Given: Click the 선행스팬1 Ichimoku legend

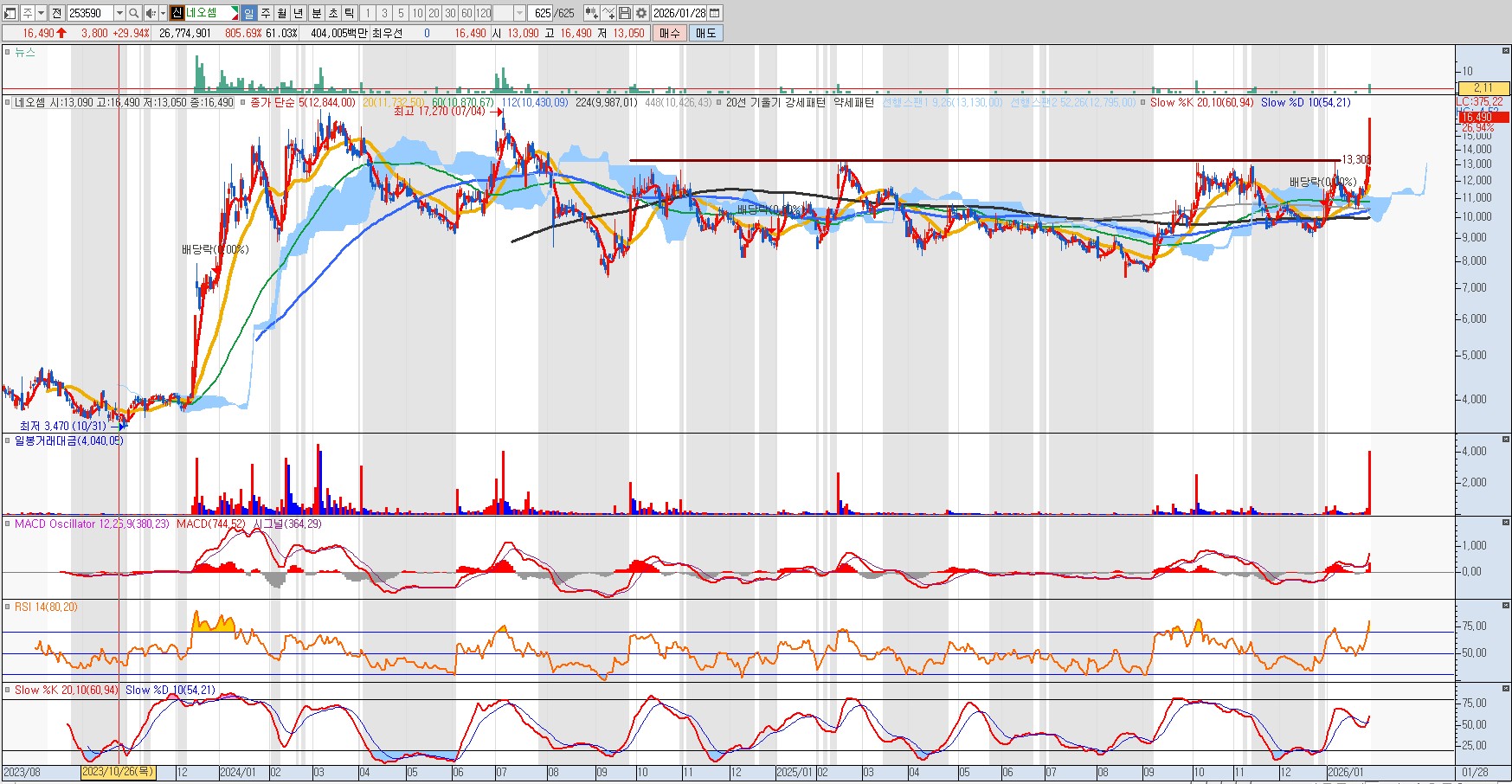Looking at the screenshot, I should 943,102.
